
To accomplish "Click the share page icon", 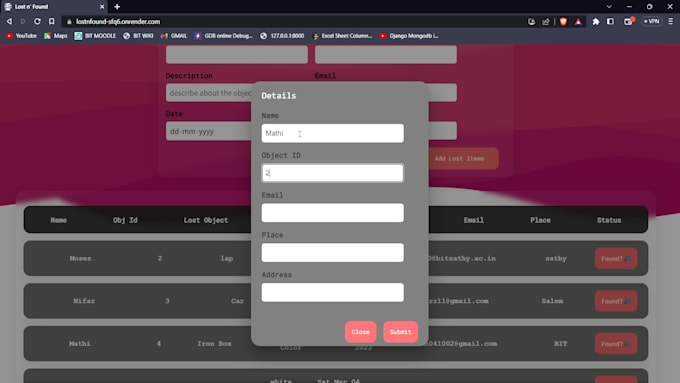I will click(x=546, y=21).
